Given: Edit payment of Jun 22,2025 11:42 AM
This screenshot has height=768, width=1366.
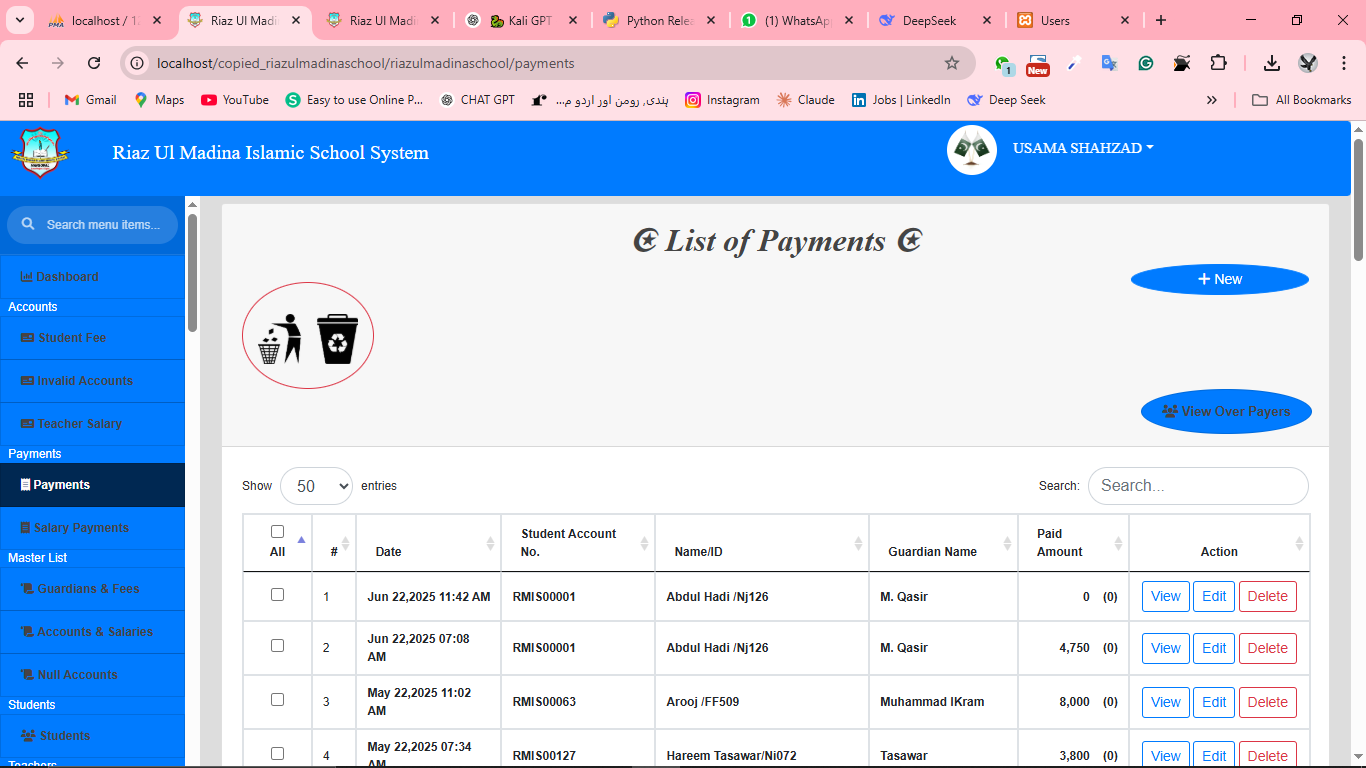Looking at the screenshot, I should [x=1214, y=596].
